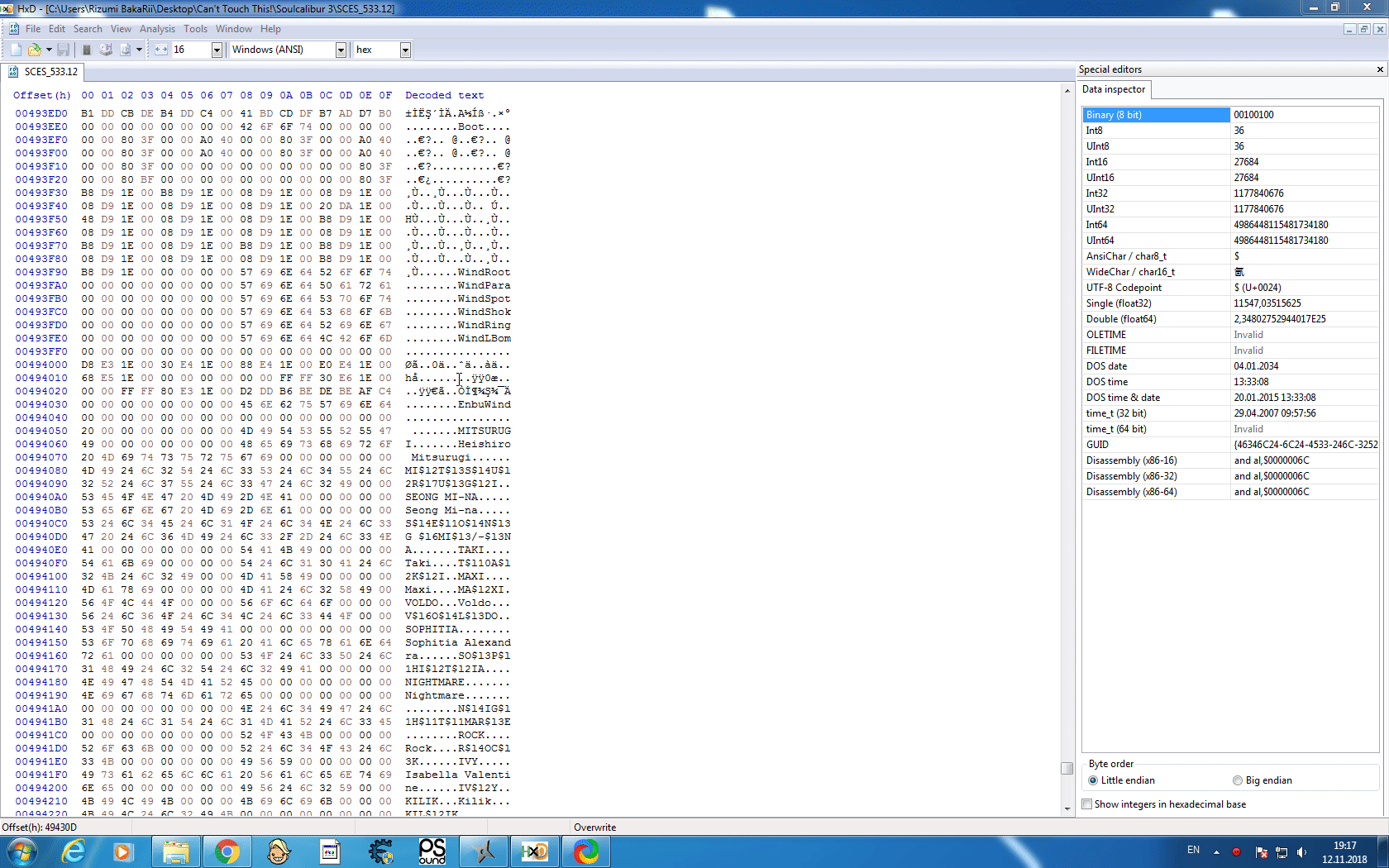Expand the recent files arrow next to Open
1389x868 pixels.
pyautogui.click(x=49, y=50)
